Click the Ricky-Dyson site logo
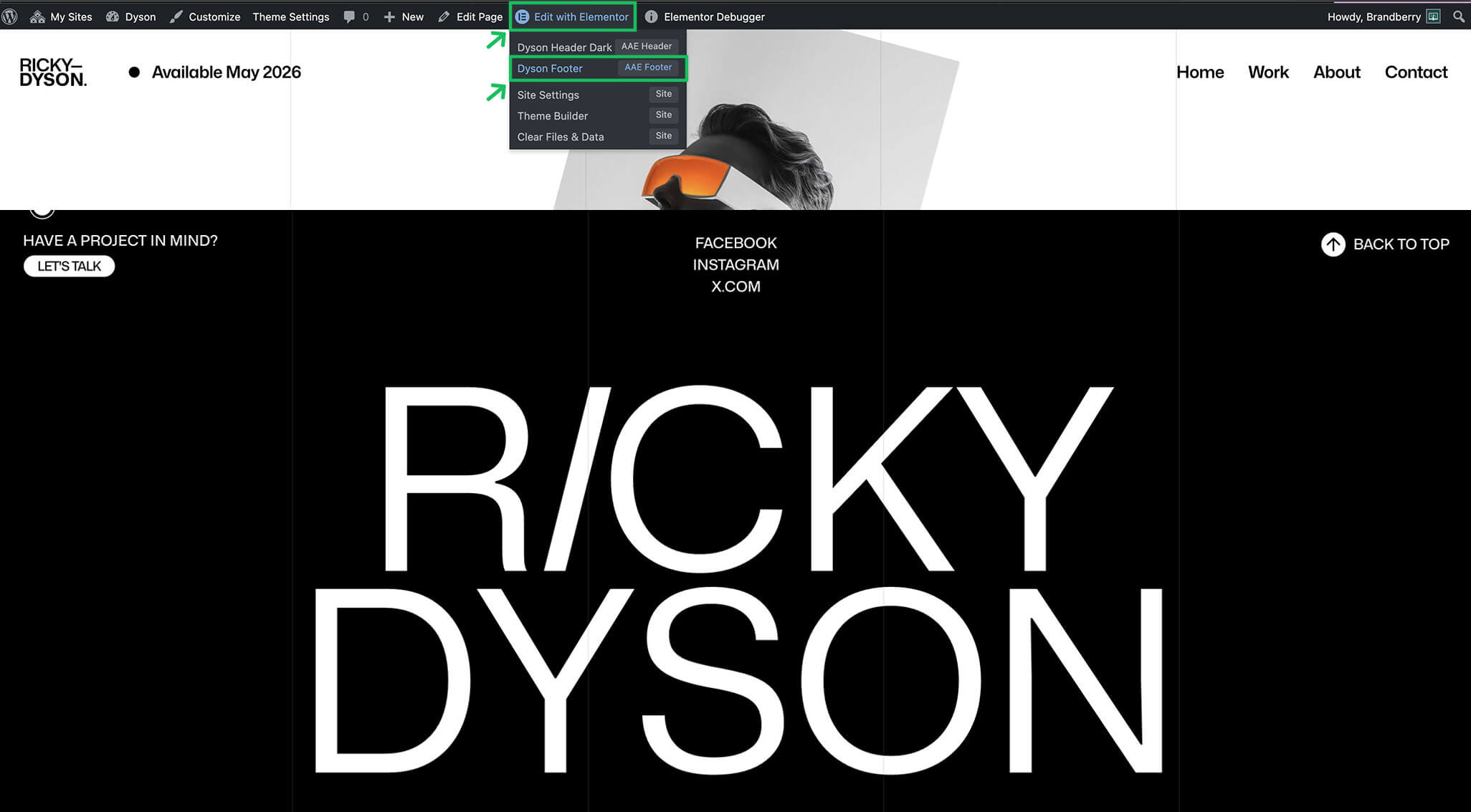 [x=53, y=72]
